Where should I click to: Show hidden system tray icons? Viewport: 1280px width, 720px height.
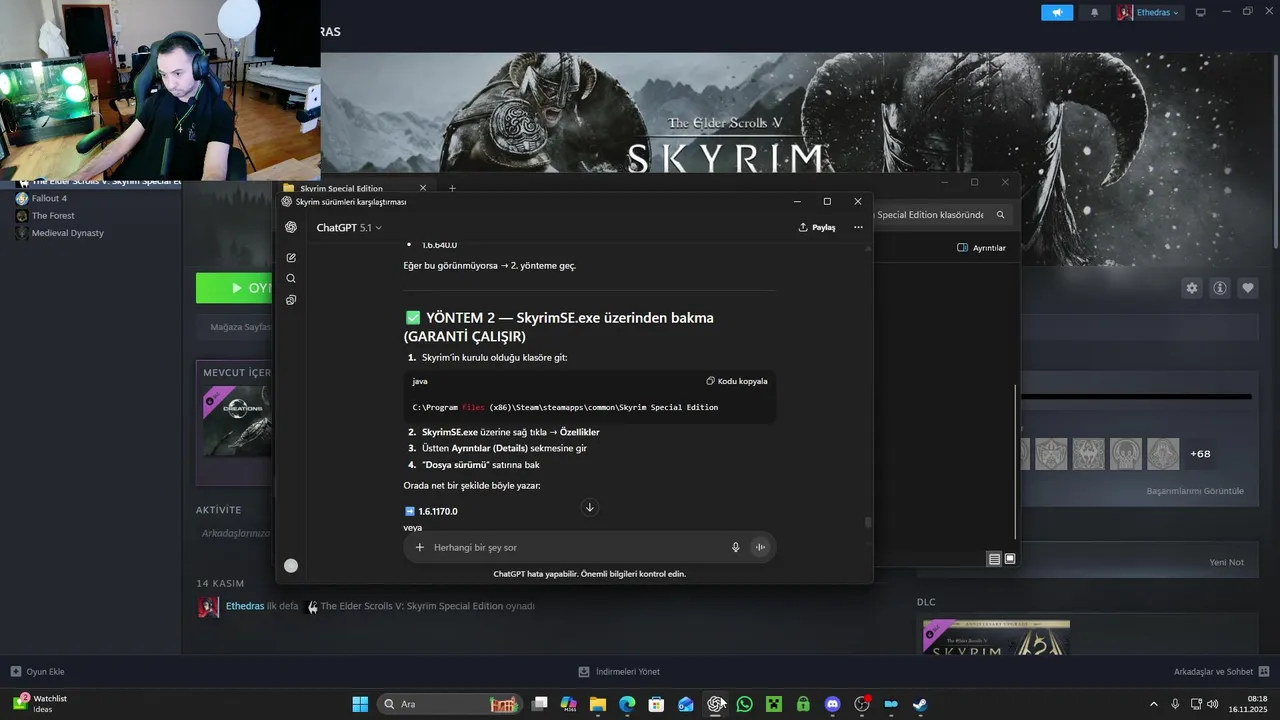pyautogui.click(x=1154, y=704)
